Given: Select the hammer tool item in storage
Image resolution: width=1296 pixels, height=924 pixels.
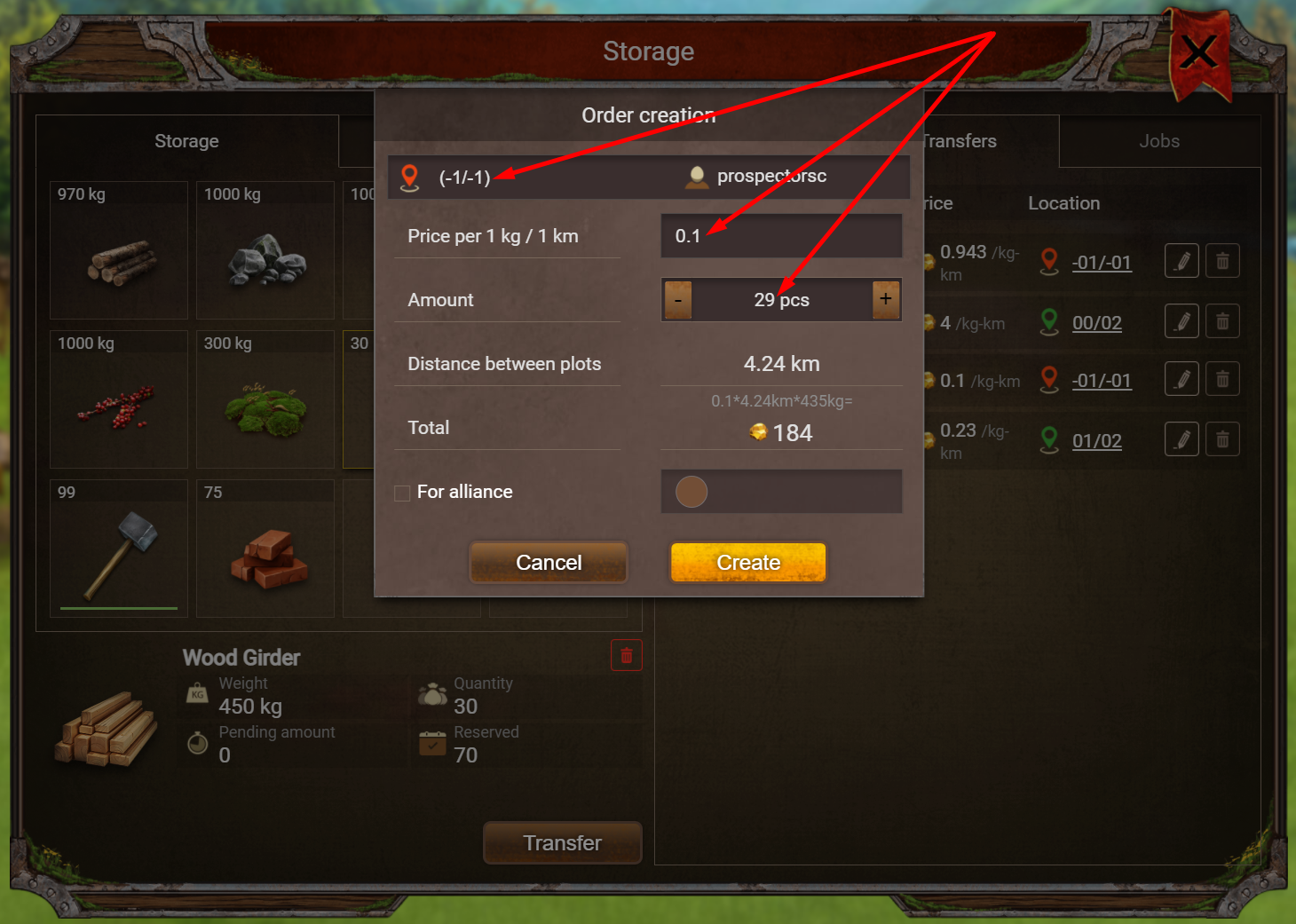Looking at the screenshot, I should point(119,549).
